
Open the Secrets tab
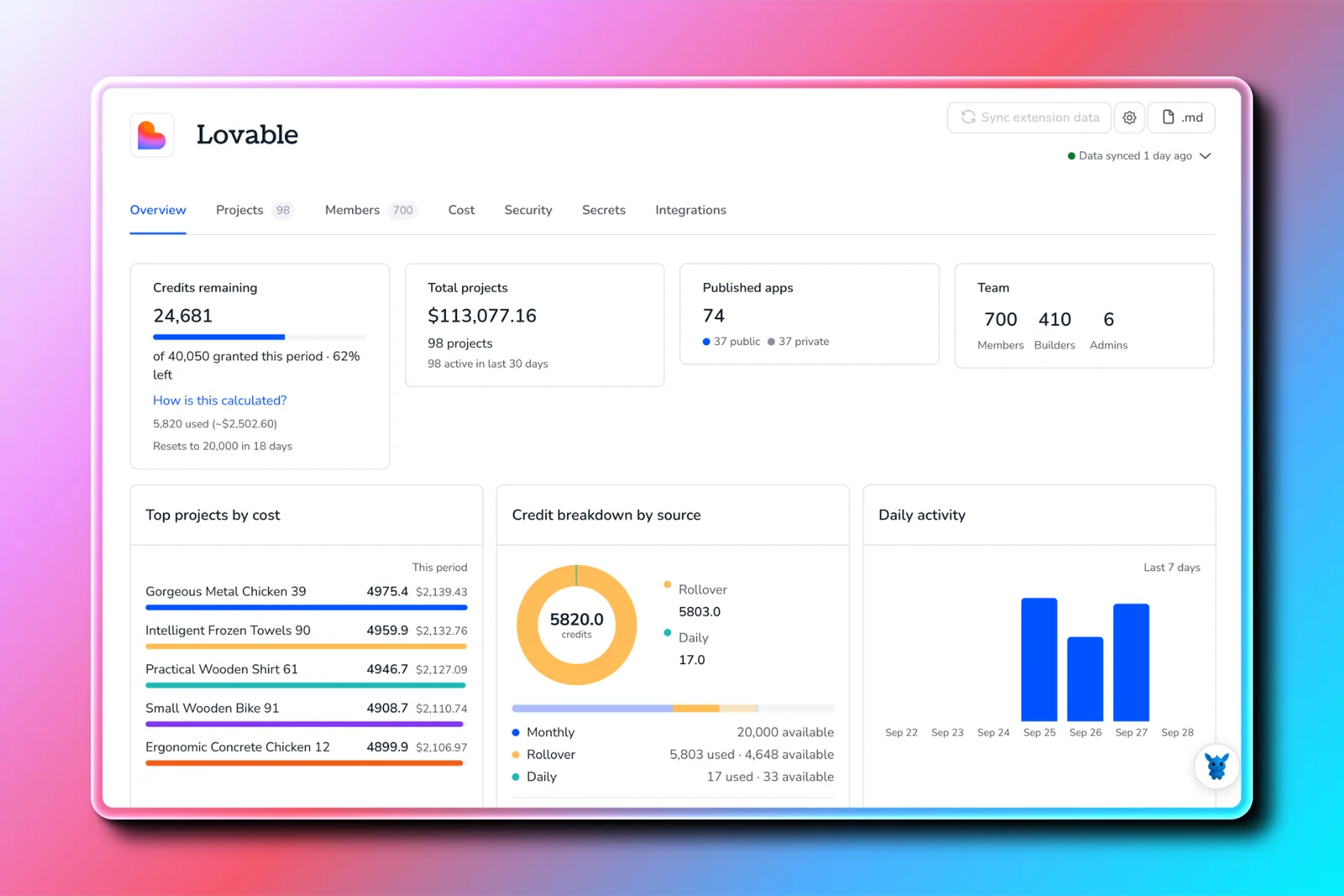coord(604,210)
